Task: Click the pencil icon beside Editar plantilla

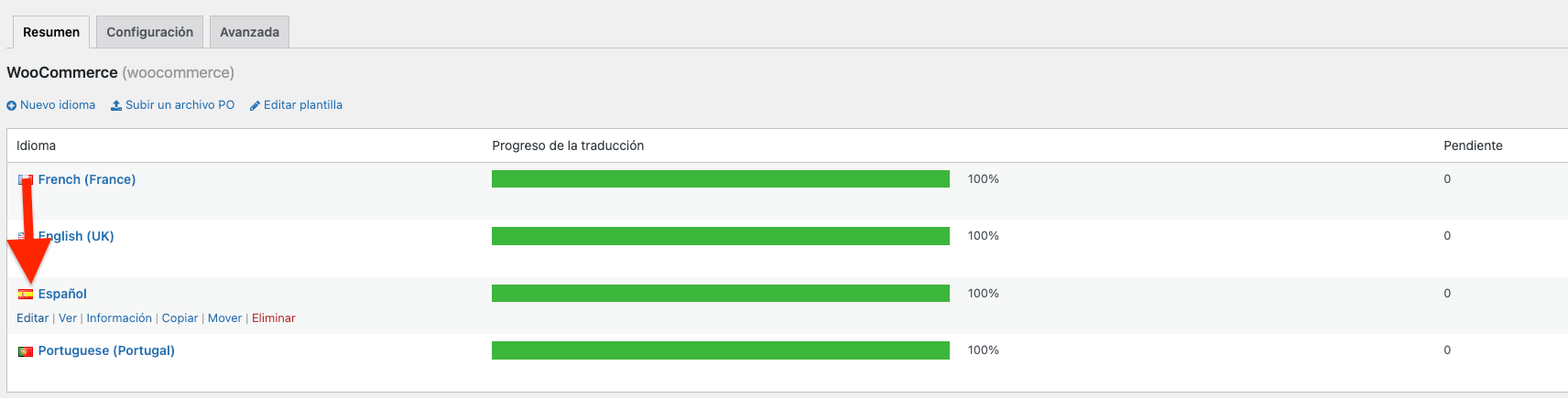Action: tap(256, 105)
